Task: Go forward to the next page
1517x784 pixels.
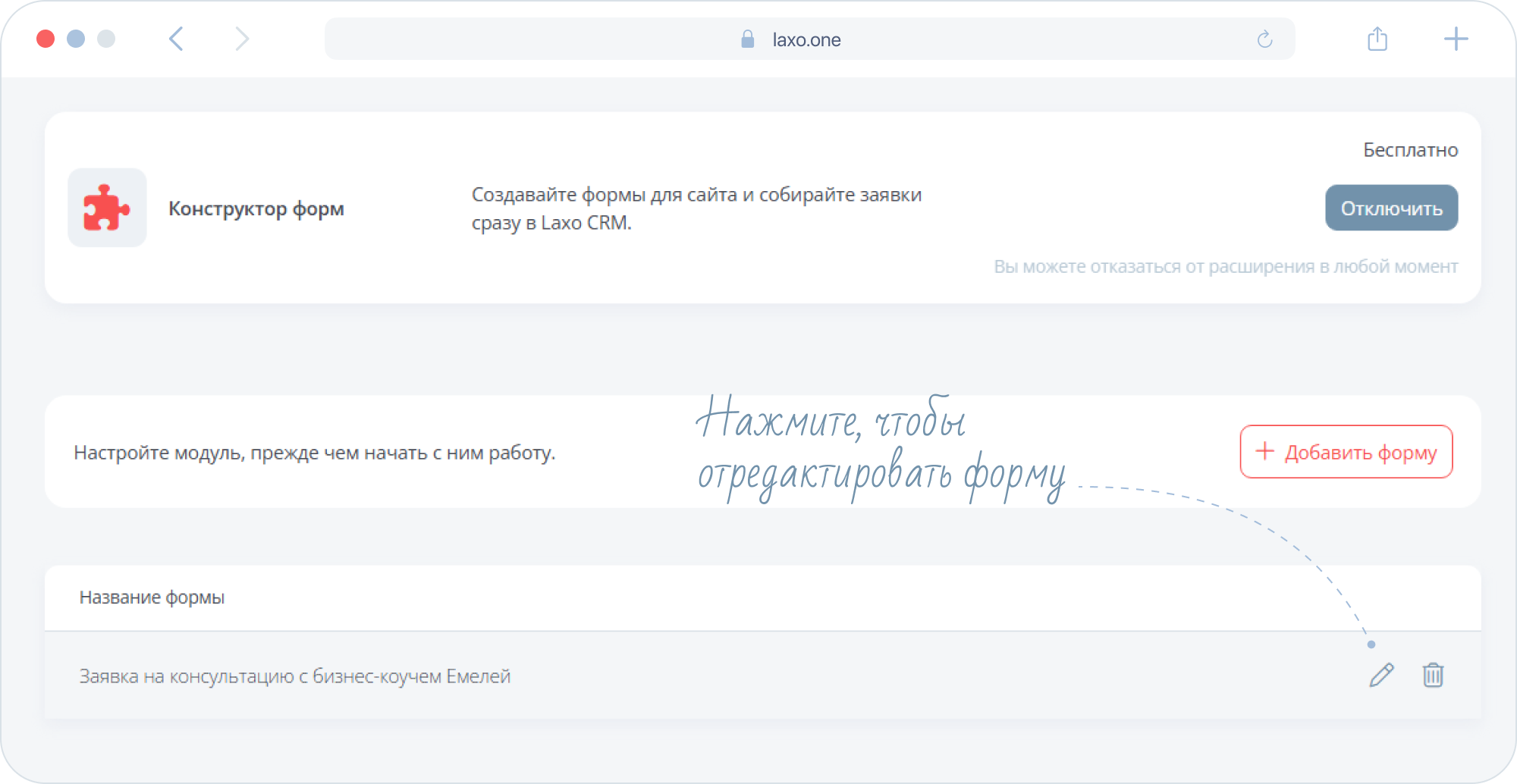Action: pos(241,39)
